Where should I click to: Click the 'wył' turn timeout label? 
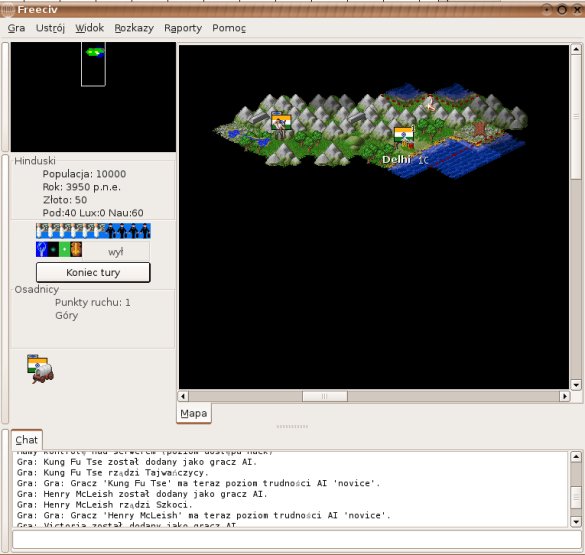click(116, 252)
